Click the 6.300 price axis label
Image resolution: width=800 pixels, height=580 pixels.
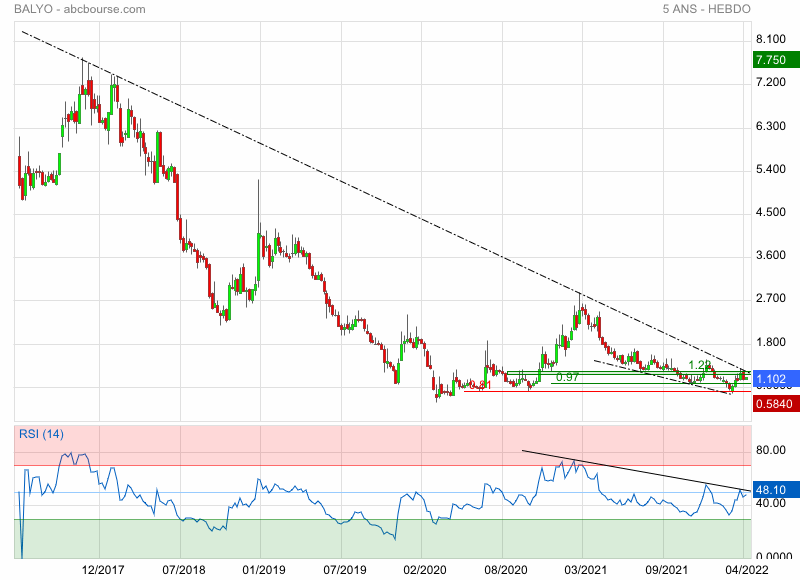[771, 126]
